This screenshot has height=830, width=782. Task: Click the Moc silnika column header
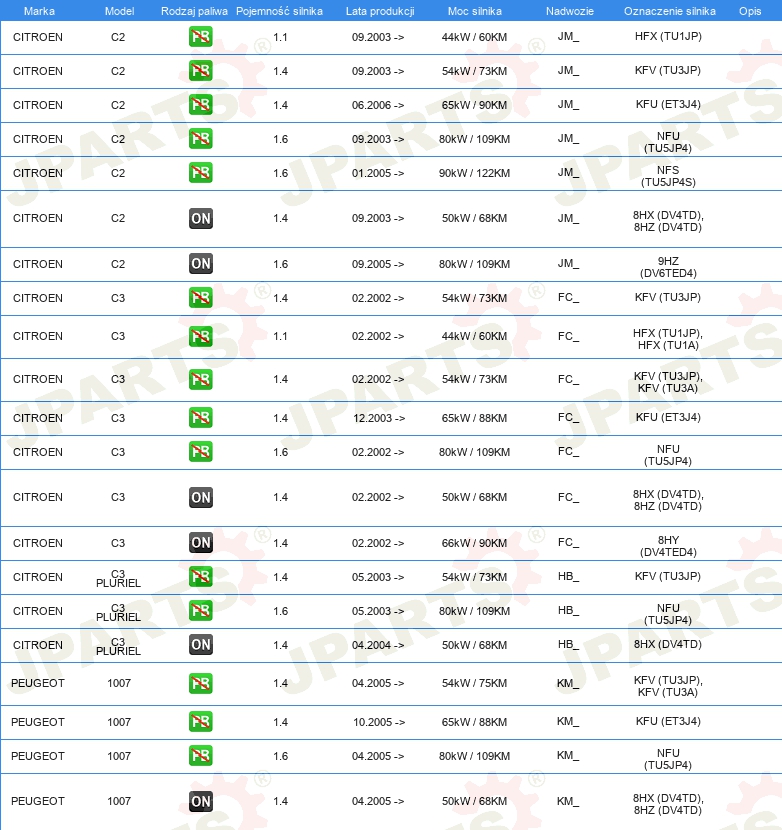pyautogui.click(x=475, y=11)
